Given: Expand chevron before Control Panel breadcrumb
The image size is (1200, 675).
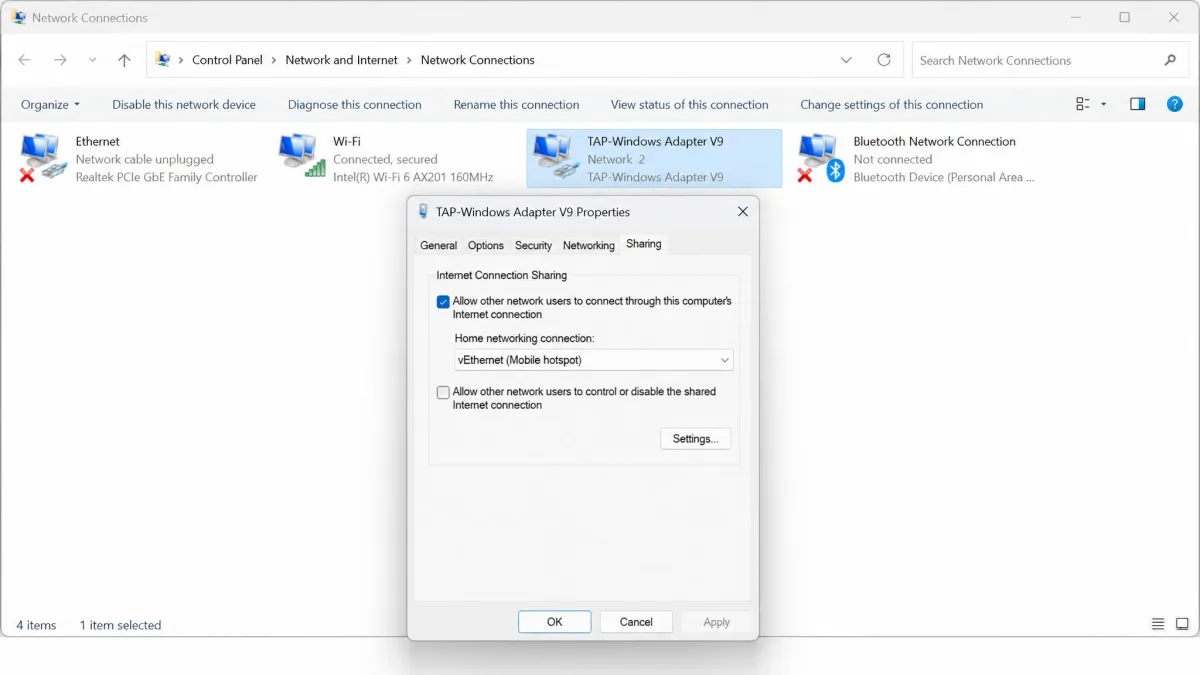Looking at the screenshot, I should click(181, 60).
